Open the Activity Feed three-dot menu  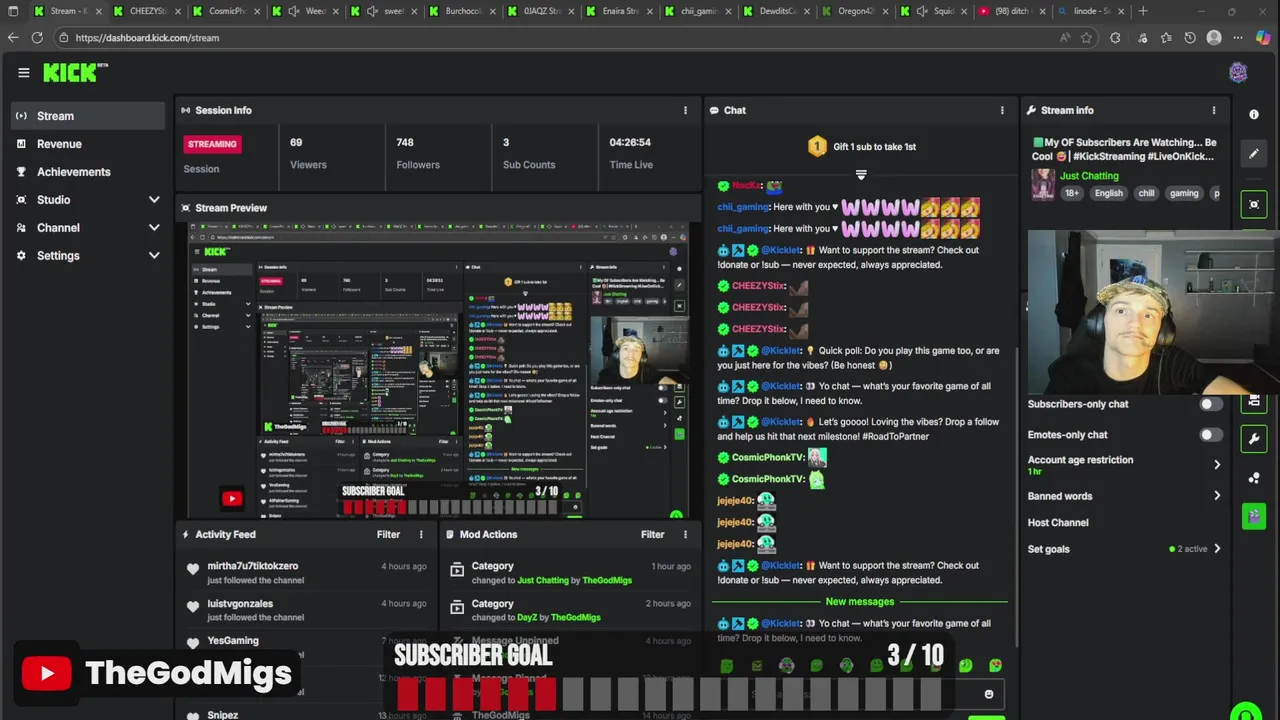[421, 534]
